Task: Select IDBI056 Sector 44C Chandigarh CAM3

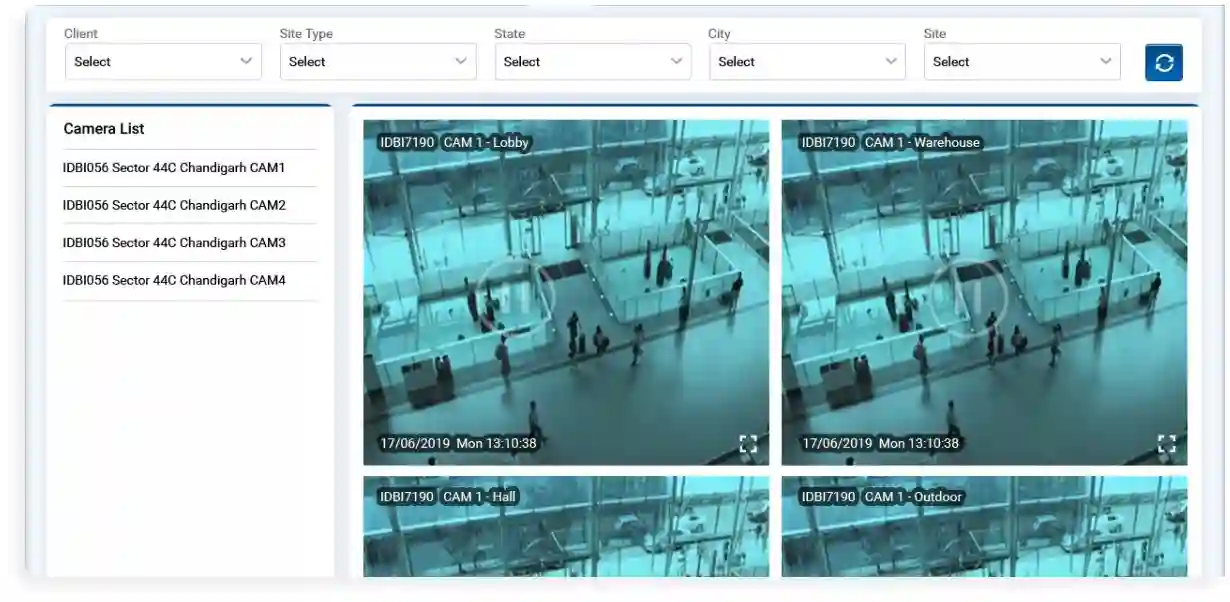Action: coord(189,243)
